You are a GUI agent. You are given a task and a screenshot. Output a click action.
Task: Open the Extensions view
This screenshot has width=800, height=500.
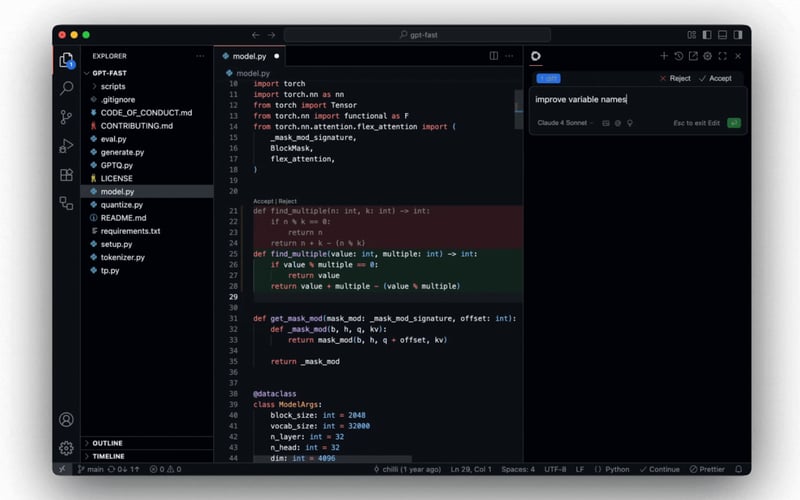66,175
